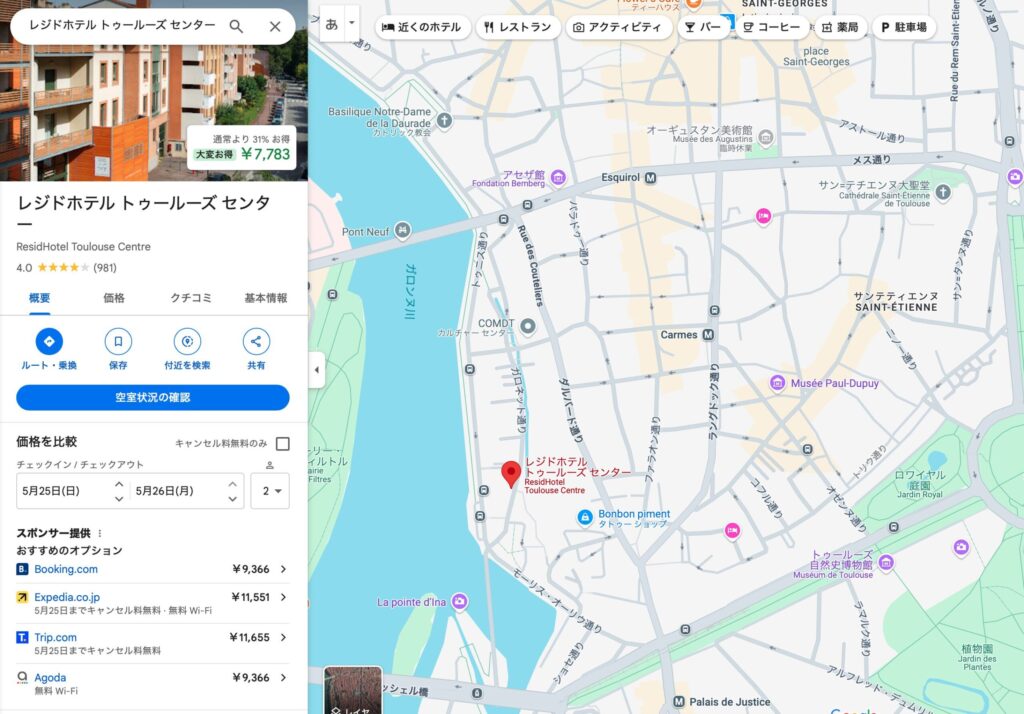Click the pink hotel marker near Esquirol

click(763, 216)
